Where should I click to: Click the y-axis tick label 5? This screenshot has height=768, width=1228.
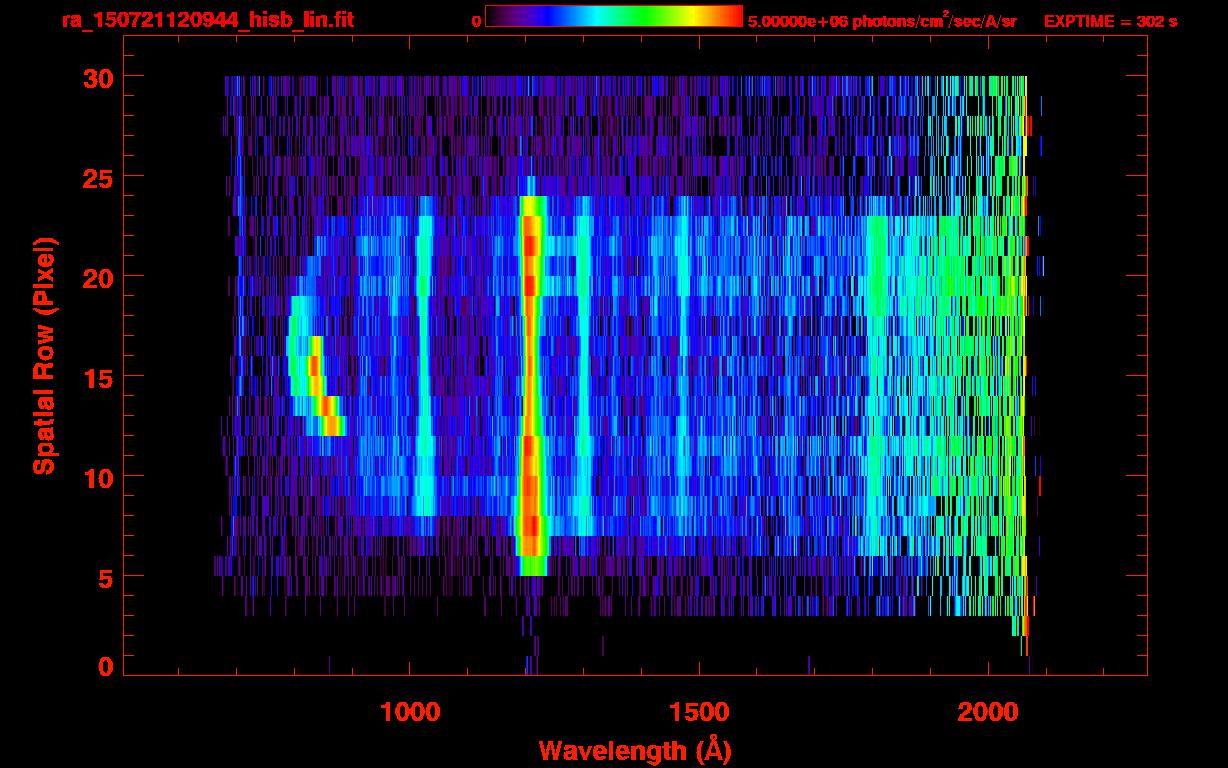coord(104,577)
